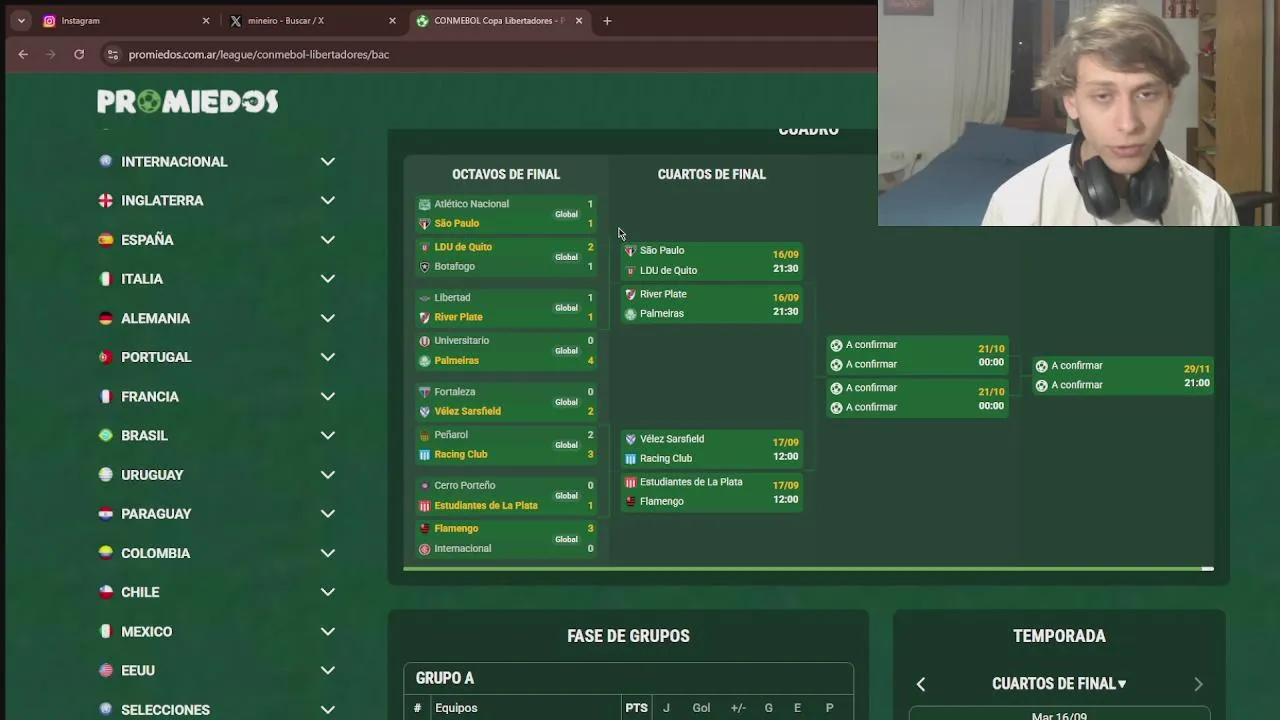The width and height of the screenshot is (1280, 720).
Task: Click Libertad vs River Plate tie
Action: click(x=506, y=307)
